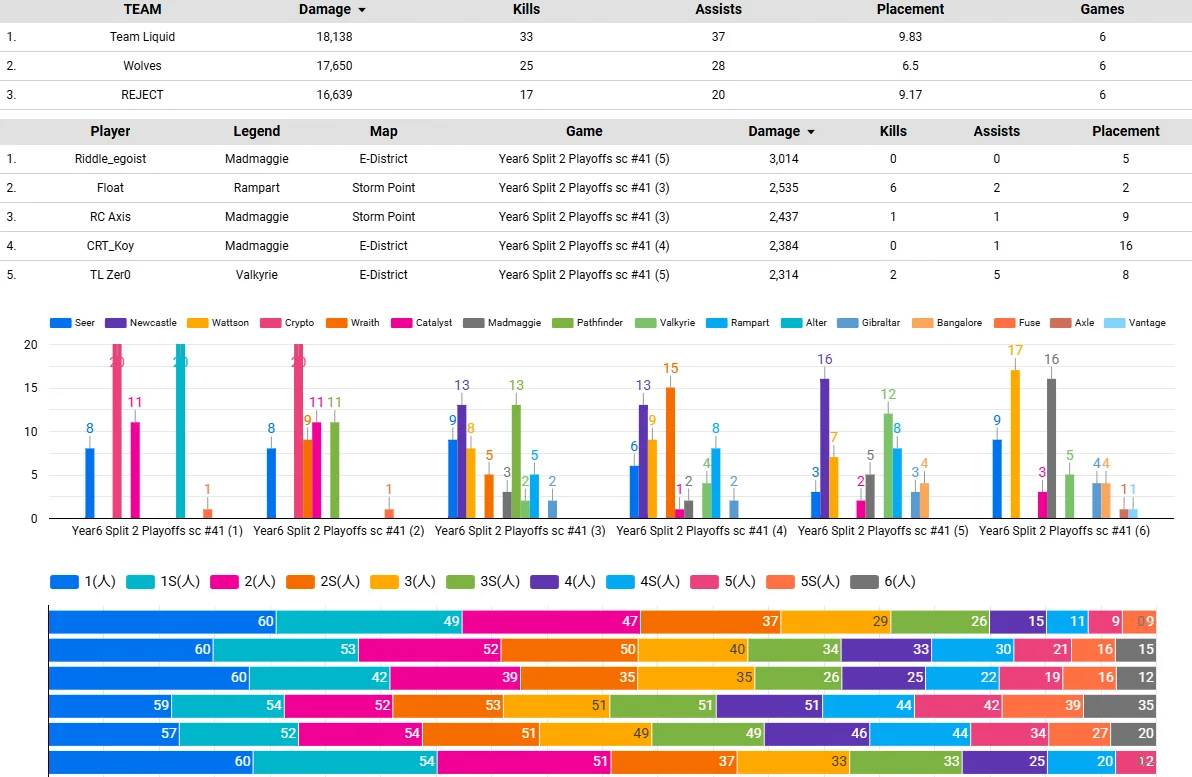The image size is (1192, 777).
Task: Sort player table by Damage arrow
Action: click(811, 132)
